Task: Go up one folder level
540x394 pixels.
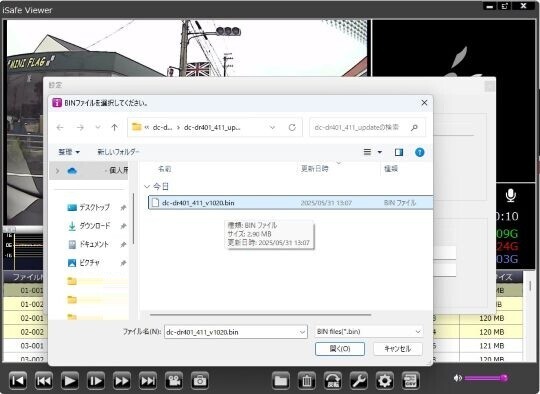Action: point(114,127)
